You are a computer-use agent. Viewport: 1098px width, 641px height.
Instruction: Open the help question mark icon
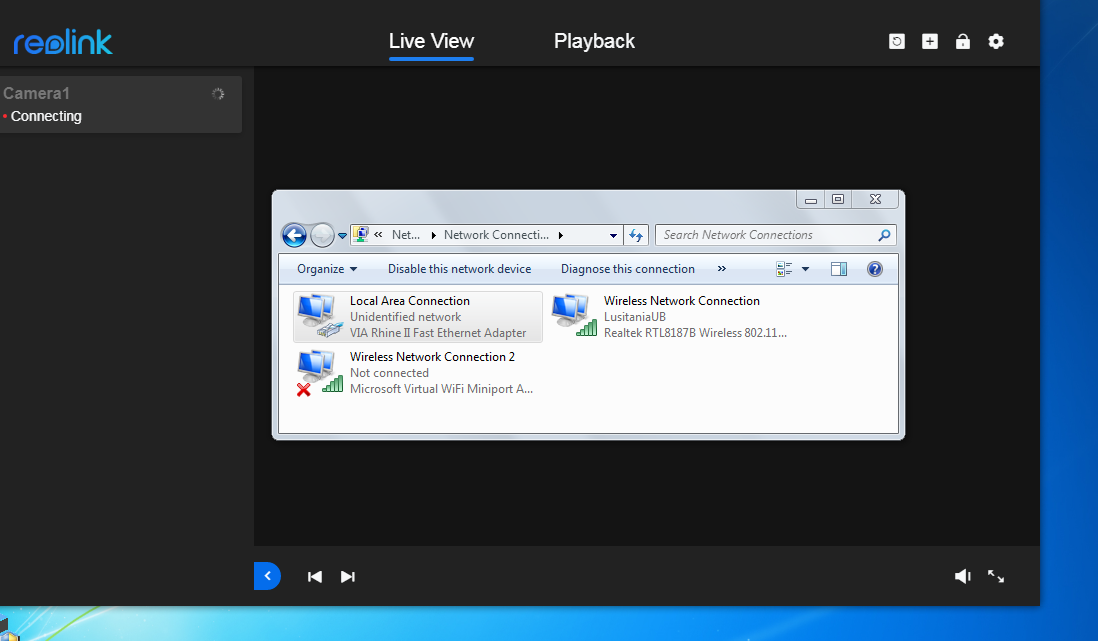pos(875,269)
